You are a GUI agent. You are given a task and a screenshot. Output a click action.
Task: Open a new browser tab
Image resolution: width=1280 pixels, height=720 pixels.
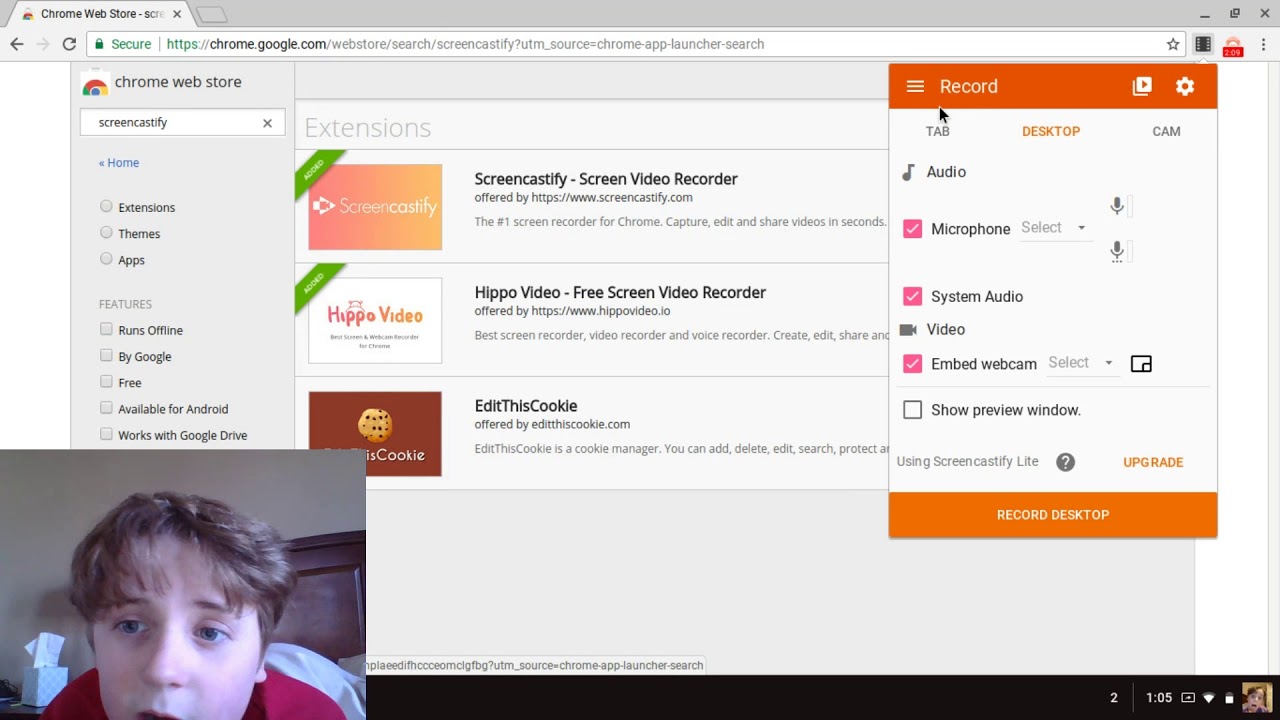coord(211,14)
